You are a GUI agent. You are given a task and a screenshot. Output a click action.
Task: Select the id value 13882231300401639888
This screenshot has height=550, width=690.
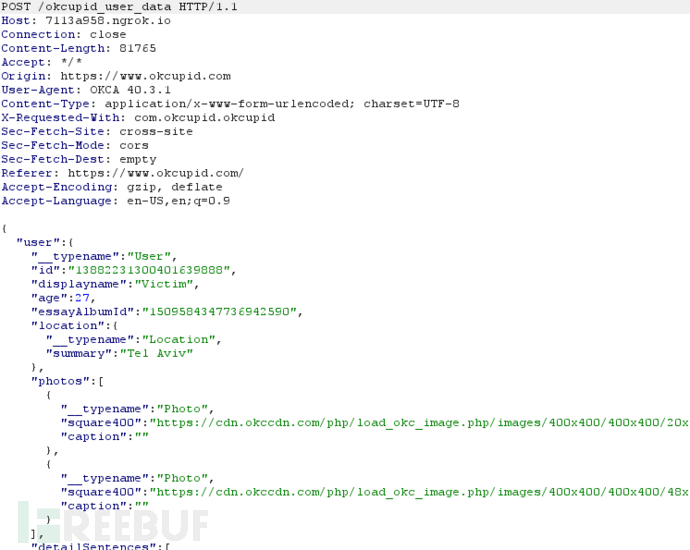coord(149,270)
